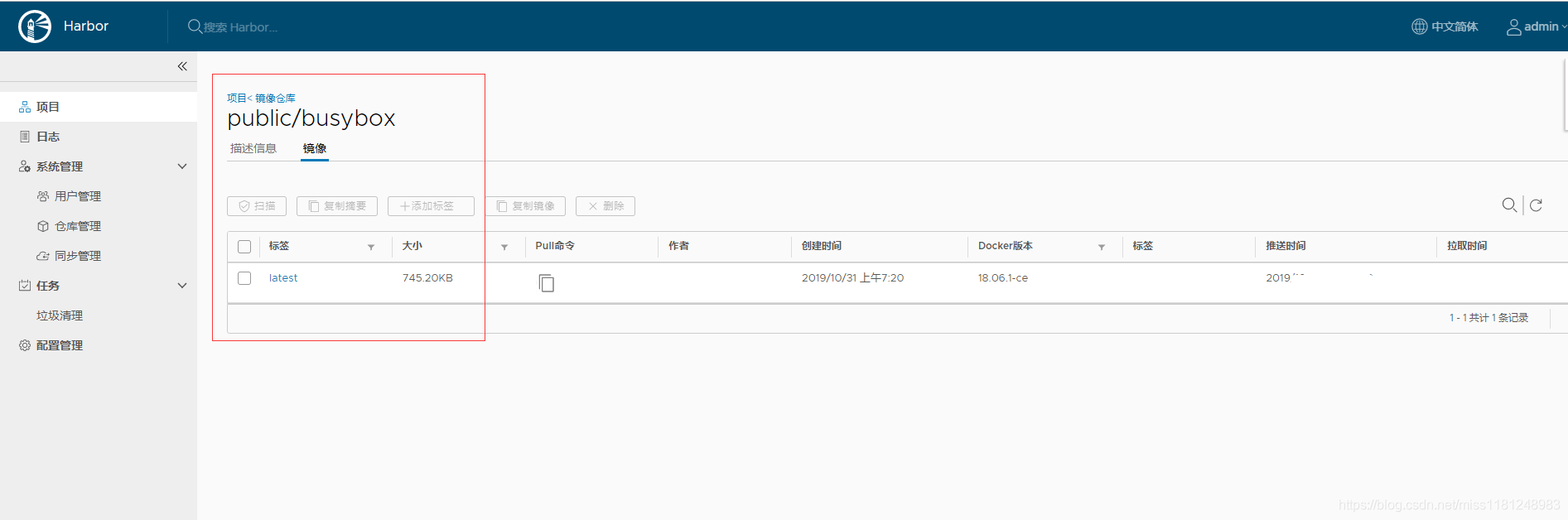The image size is (1568, 520).
Task: Go back via the 项目 breadcrumb
Action: [236, 98]
